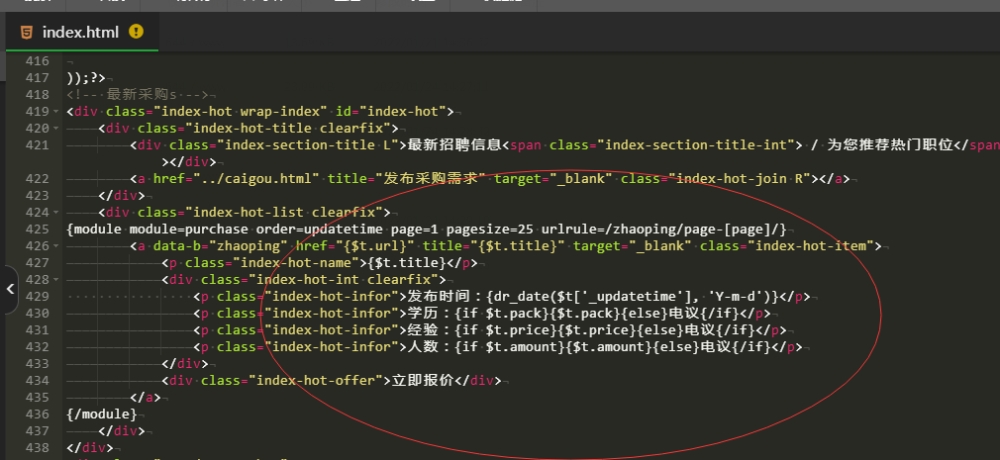Click {$t.price} output variable on line 431

[600, 330]
